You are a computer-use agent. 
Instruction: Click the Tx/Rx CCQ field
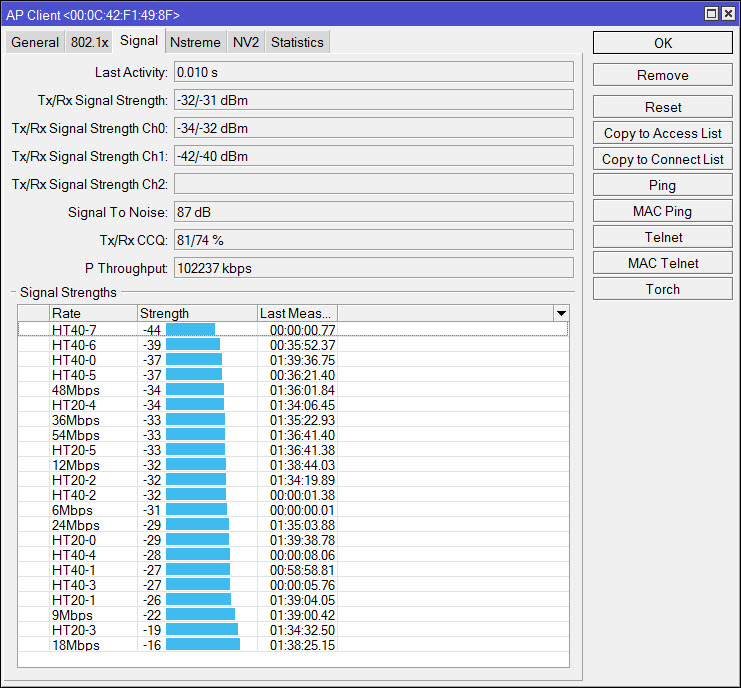[x=374, y=240]
